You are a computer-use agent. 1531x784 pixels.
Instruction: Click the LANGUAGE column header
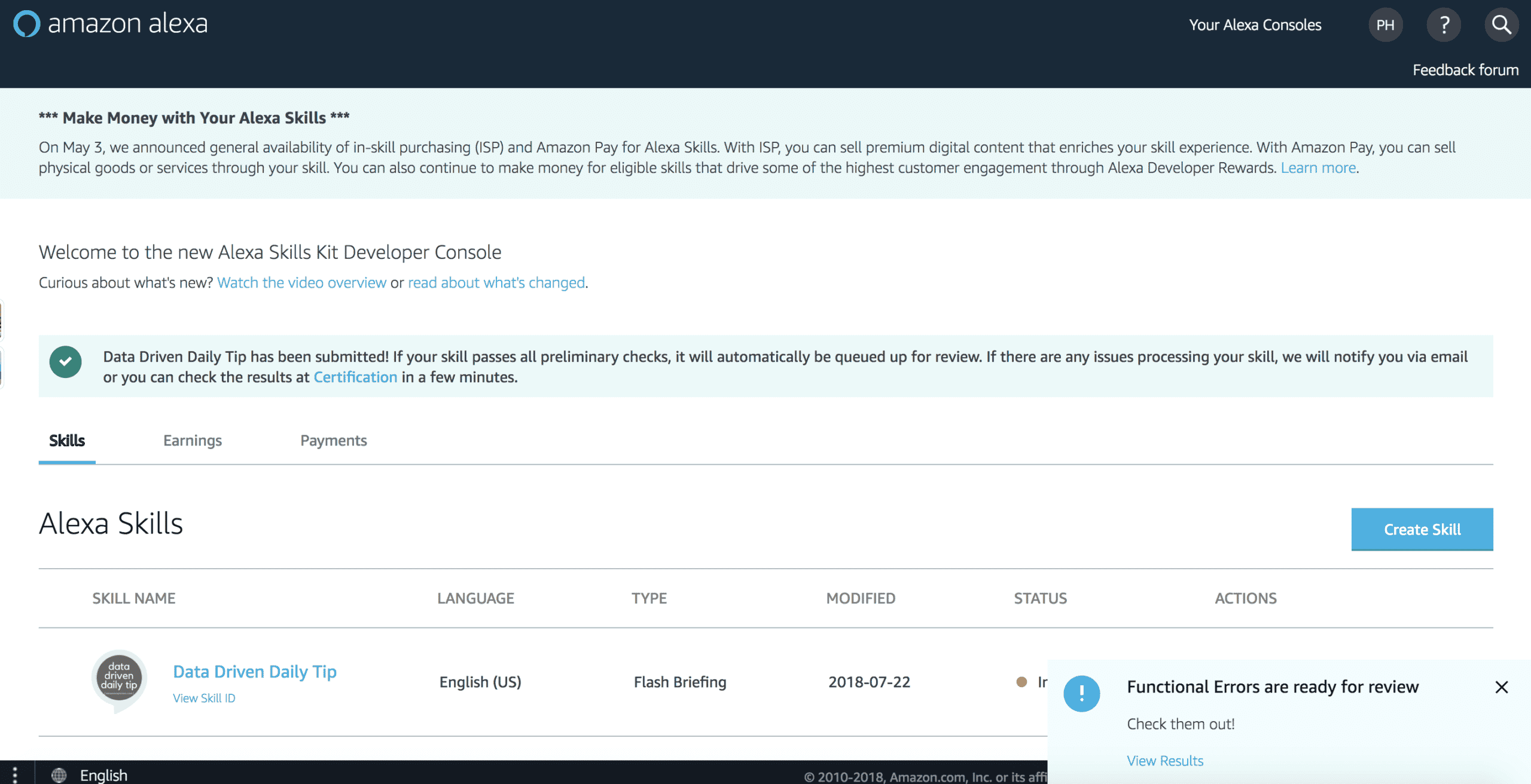475,599
